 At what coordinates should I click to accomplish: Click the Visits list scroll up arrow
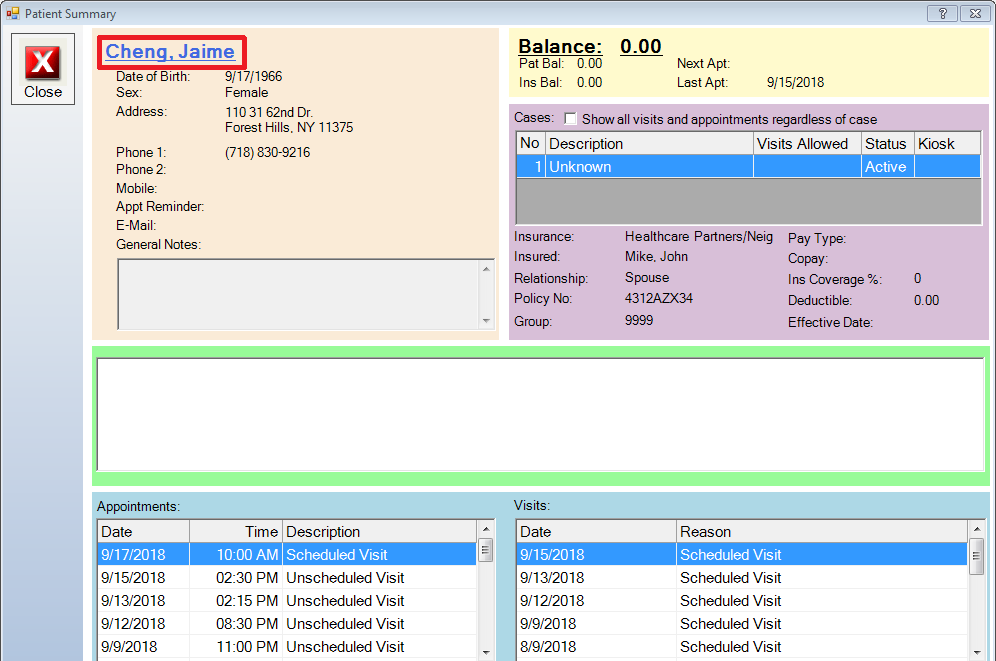click(977, 529)
